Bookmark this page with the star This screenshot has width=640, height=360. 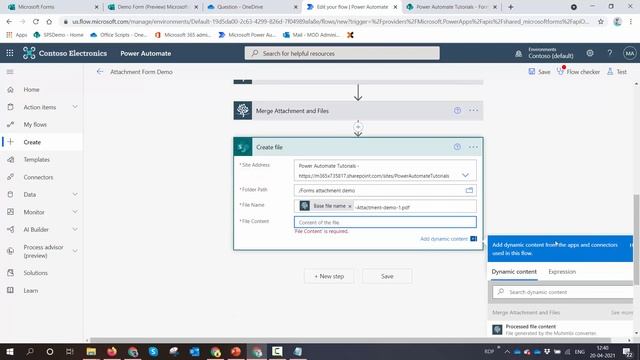[x=601, y=22]
